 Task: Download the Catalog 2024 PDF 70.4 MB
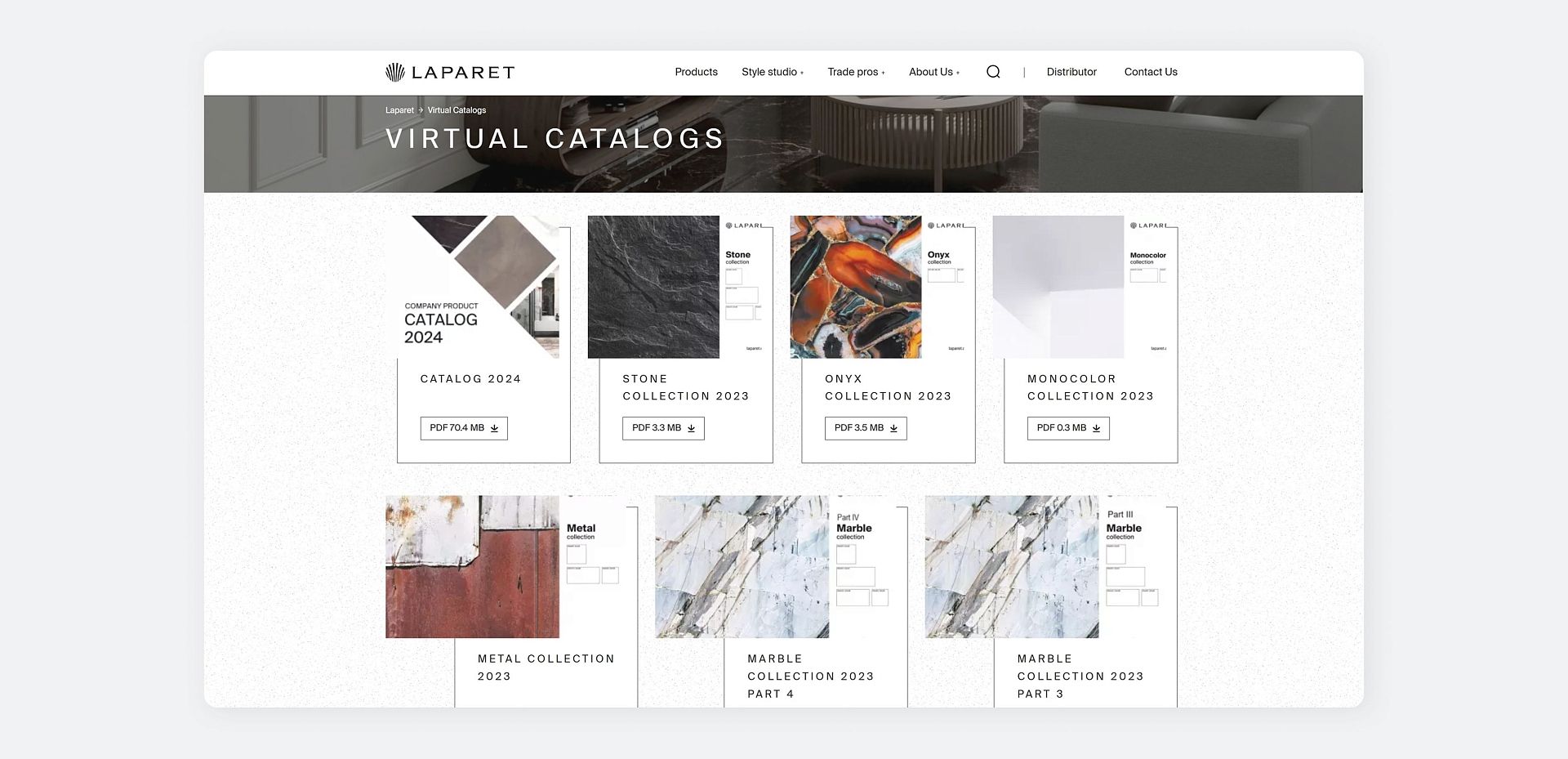click(x=464, y=428)
